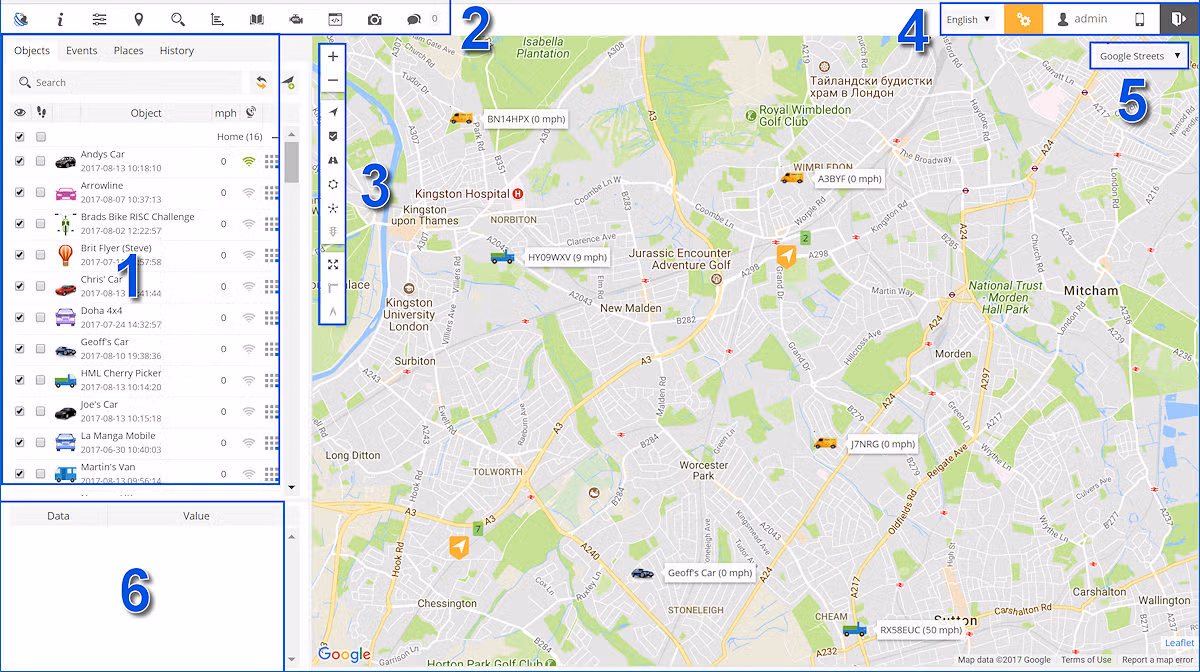Viewport: 1200px width, 672px height.
Task: Open Arrowline row grid menu
Action: [271, 192]
